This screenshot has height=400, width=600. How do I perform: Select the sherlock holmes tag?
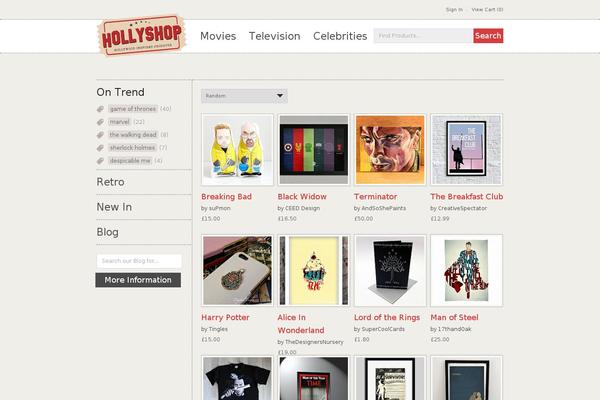pos(132,148)
